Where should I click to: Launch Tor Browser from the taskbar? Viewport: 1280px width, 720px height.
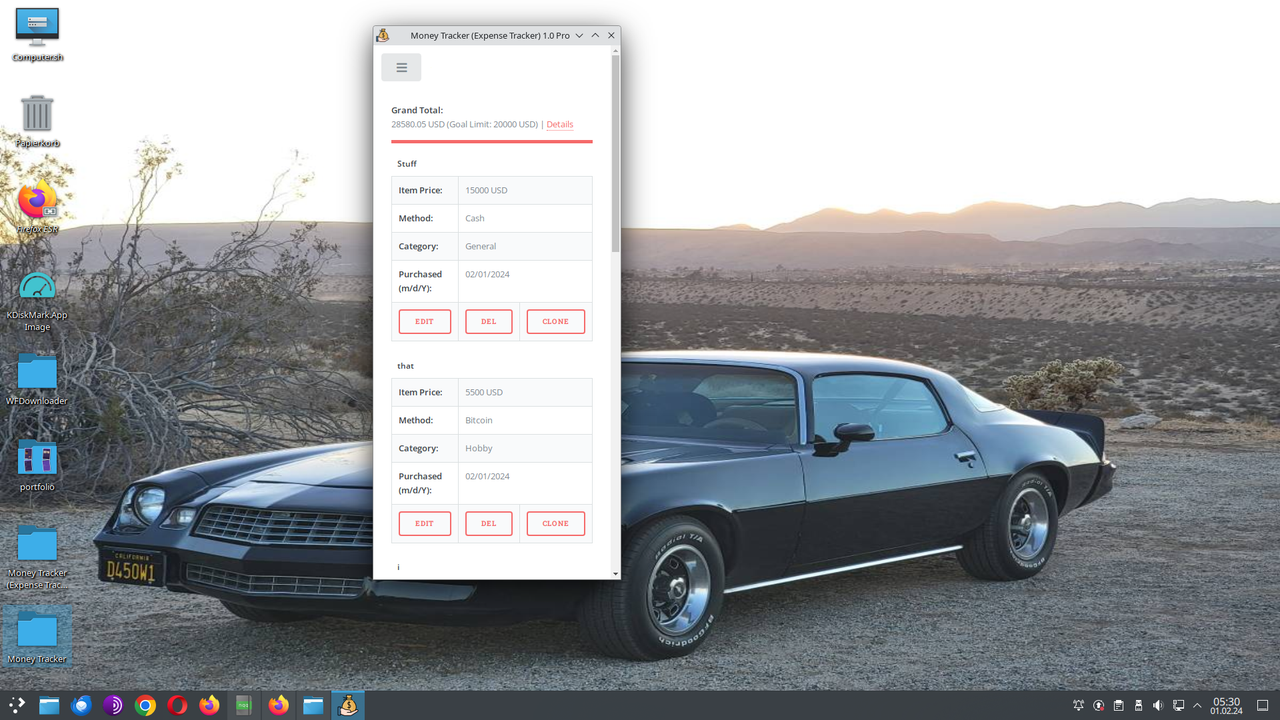pyautogui.click(x=113, y=705)
